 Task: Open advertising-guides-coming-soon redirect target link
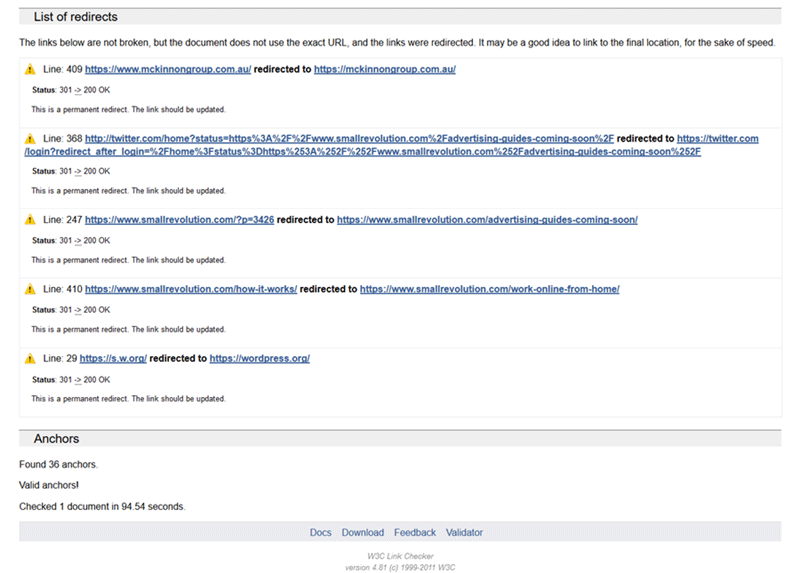pos(487,220)
